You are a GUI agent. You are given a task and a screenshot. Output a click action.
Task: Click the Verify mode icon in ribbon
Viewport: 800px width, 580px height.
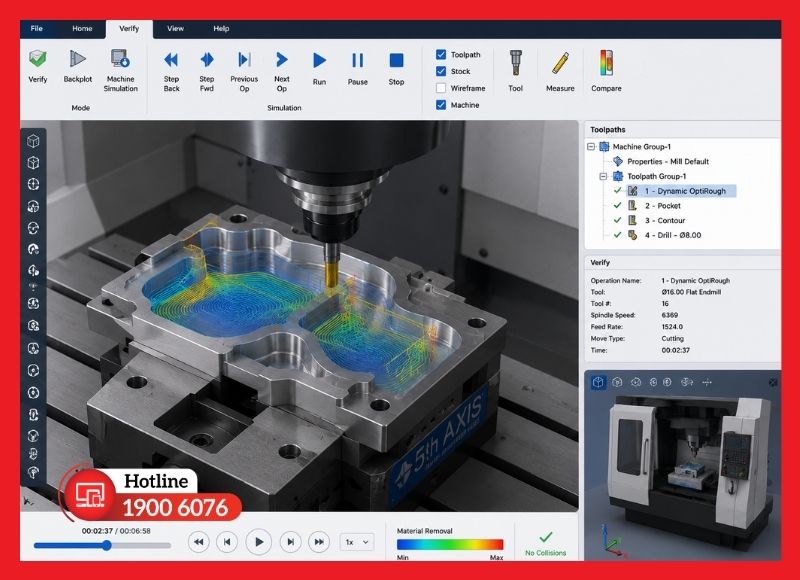[x=37, y=59]
